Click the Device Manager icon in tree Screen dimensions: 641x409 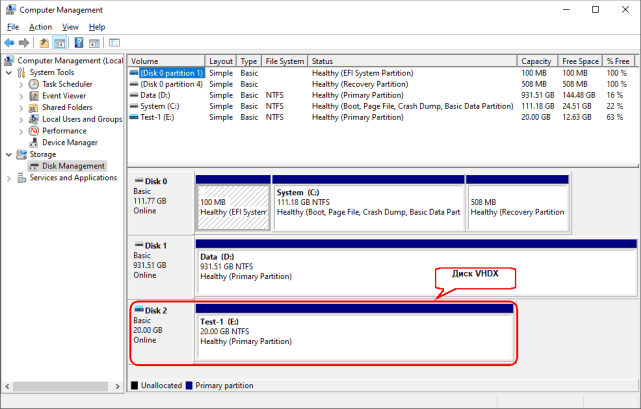pos(34,143)
